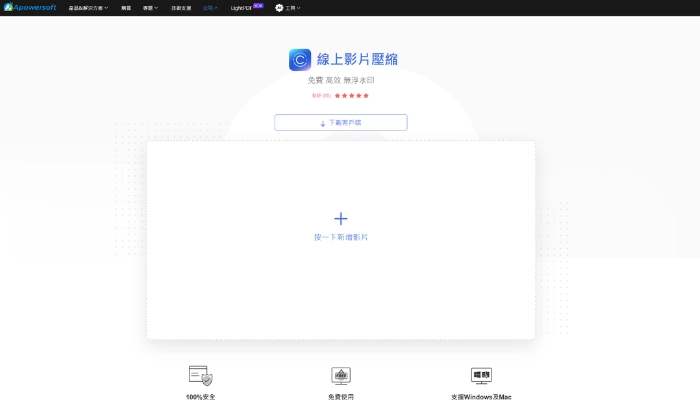Click the 免費使用 monitor icon

[341, 375]
